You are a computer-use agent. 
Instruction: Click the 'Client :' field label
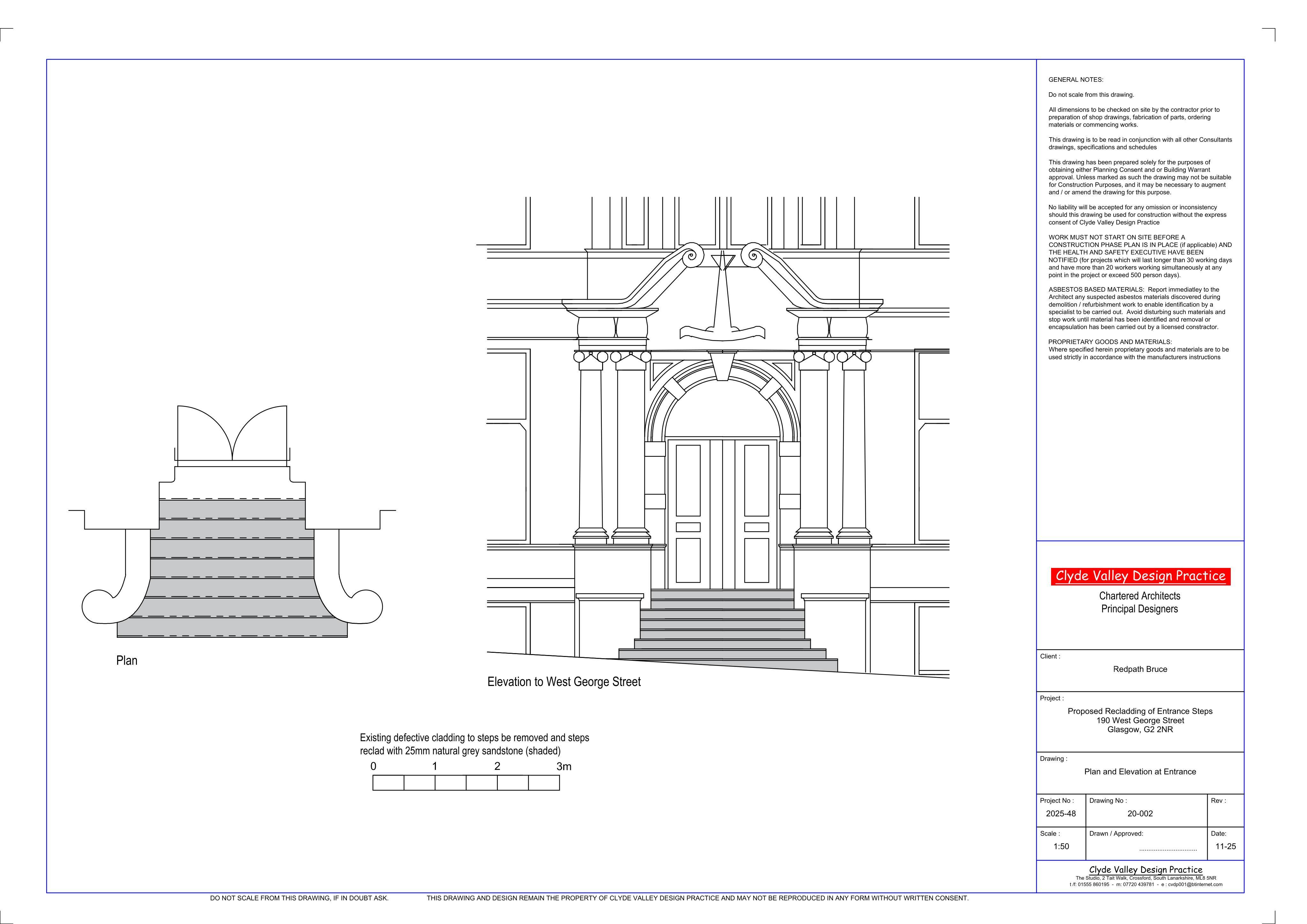coord(1050,656)
